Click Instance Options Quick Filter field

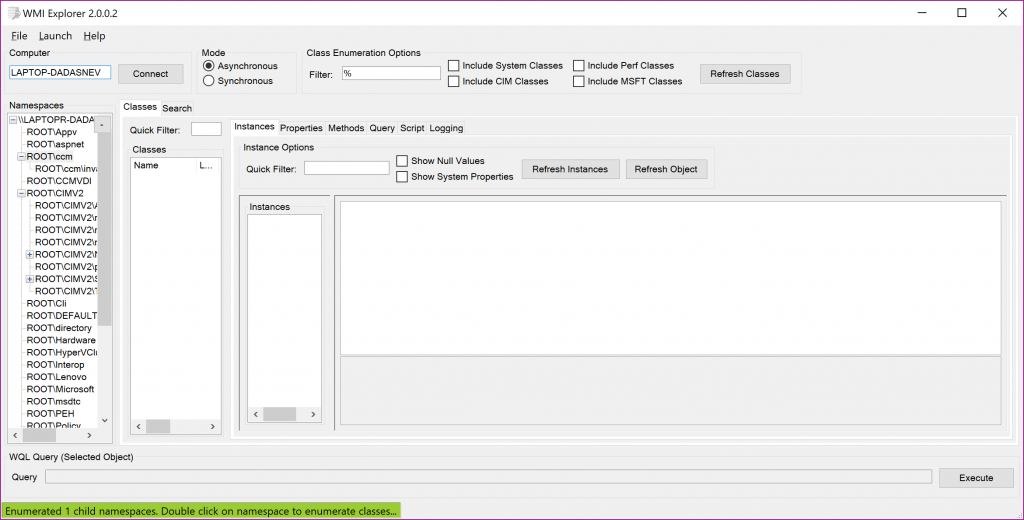click(347, 168)
